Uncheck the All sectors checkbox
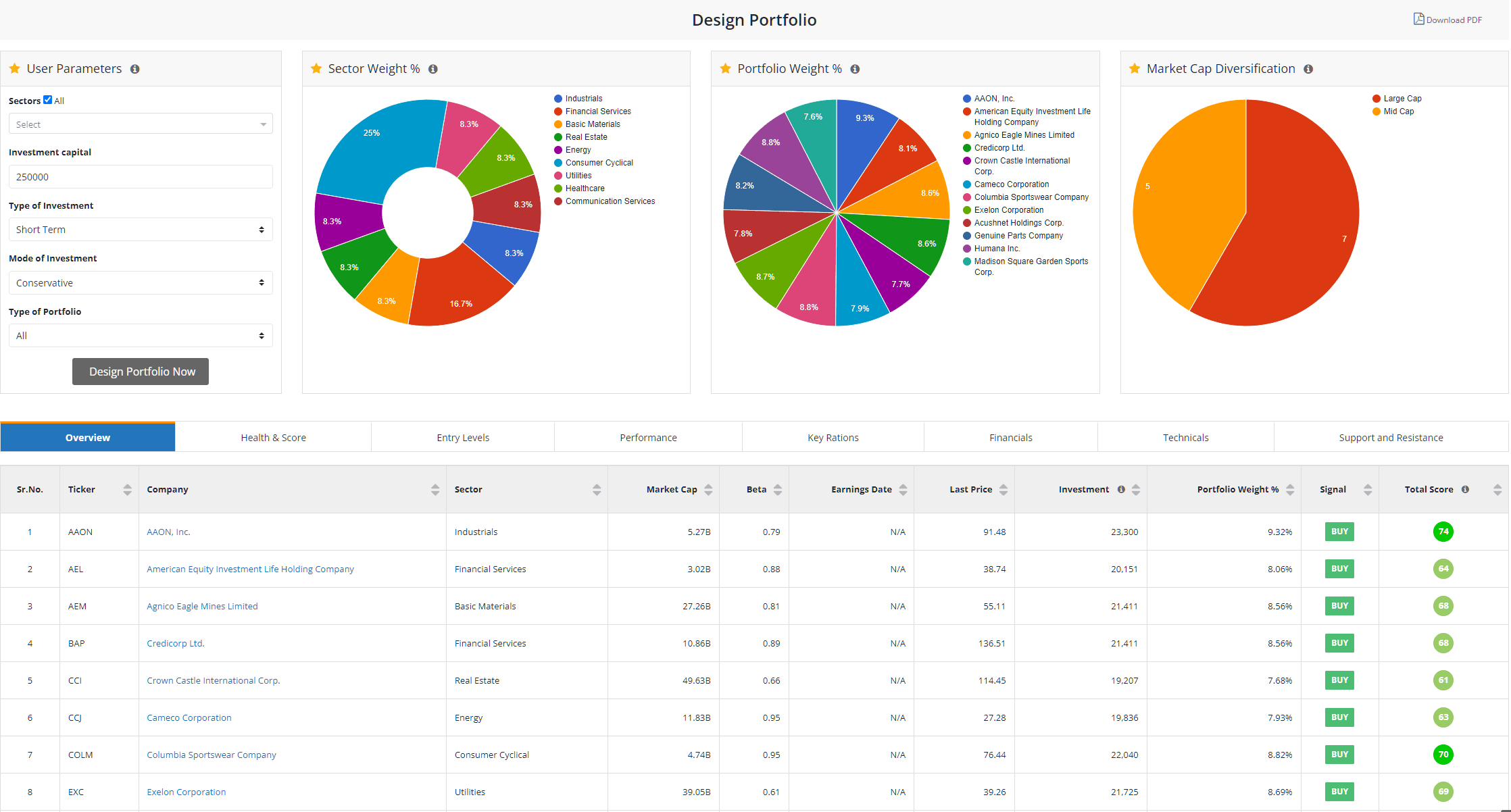1511x812 pixels. (47, 99)
